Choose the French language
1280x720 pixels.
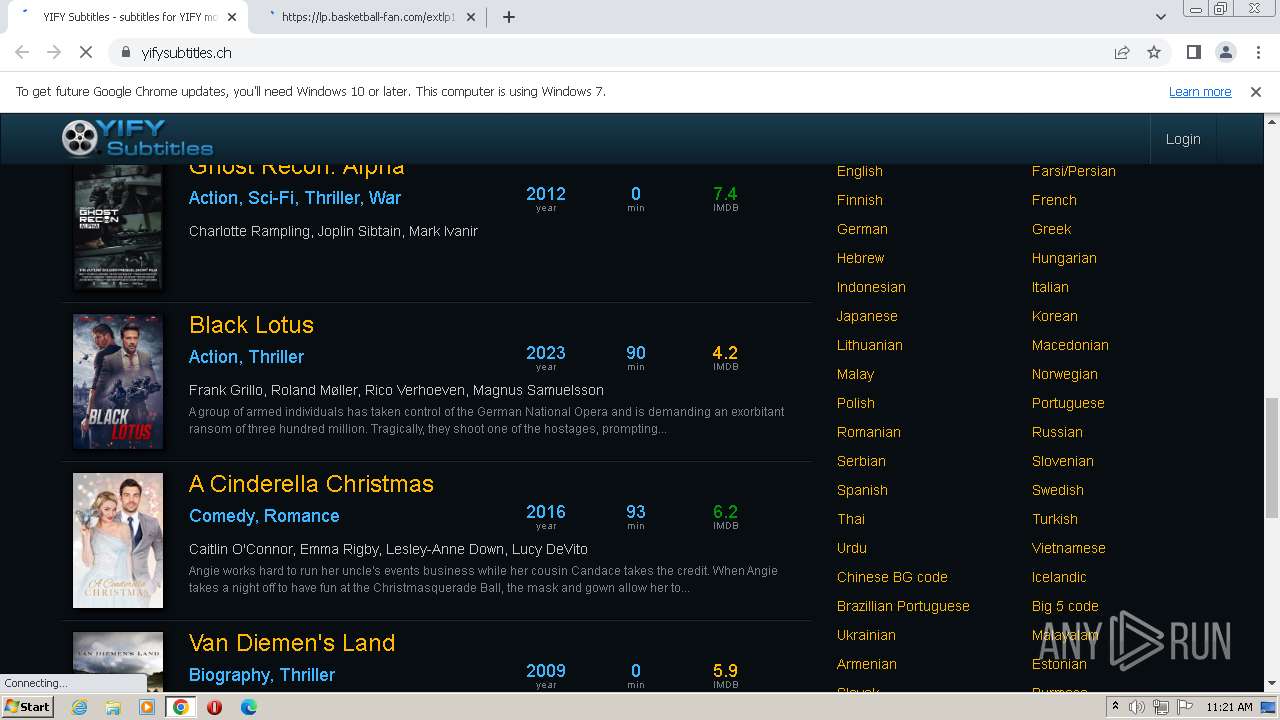click(x=1054, y=200)
